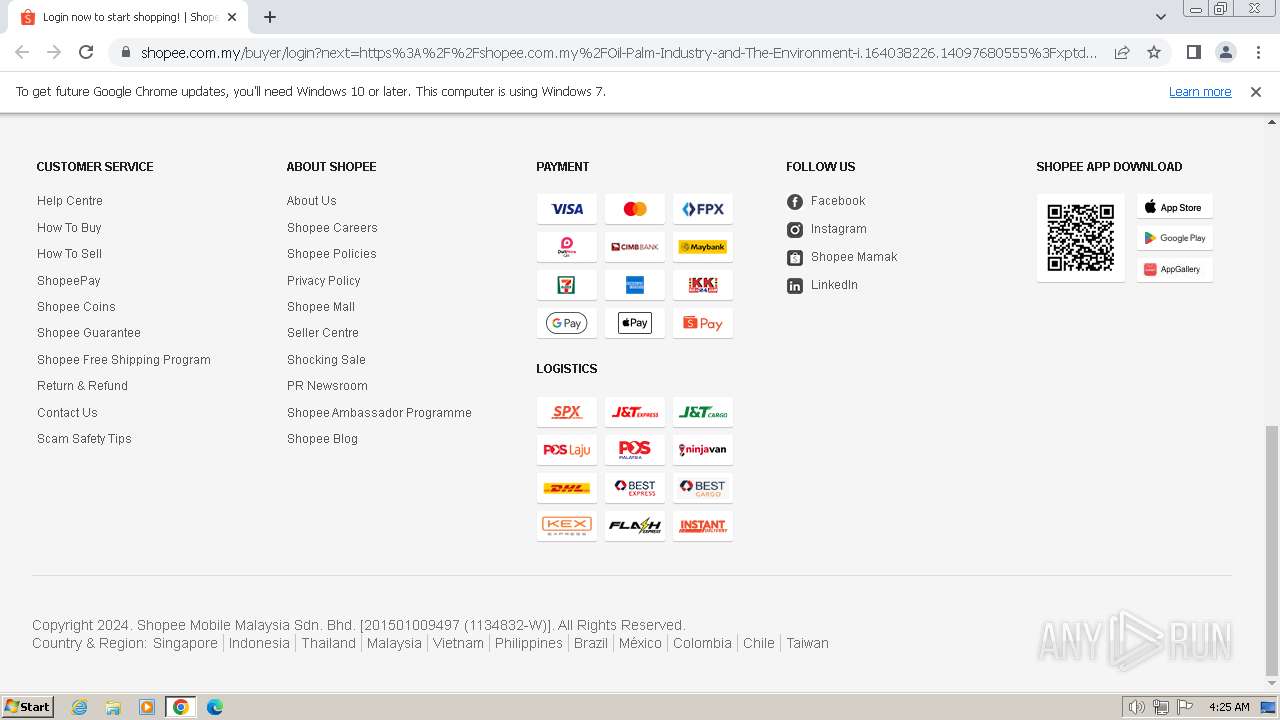Open the Help Centre link
Screen dimensions: 1280x720
[x=70, y=201]
